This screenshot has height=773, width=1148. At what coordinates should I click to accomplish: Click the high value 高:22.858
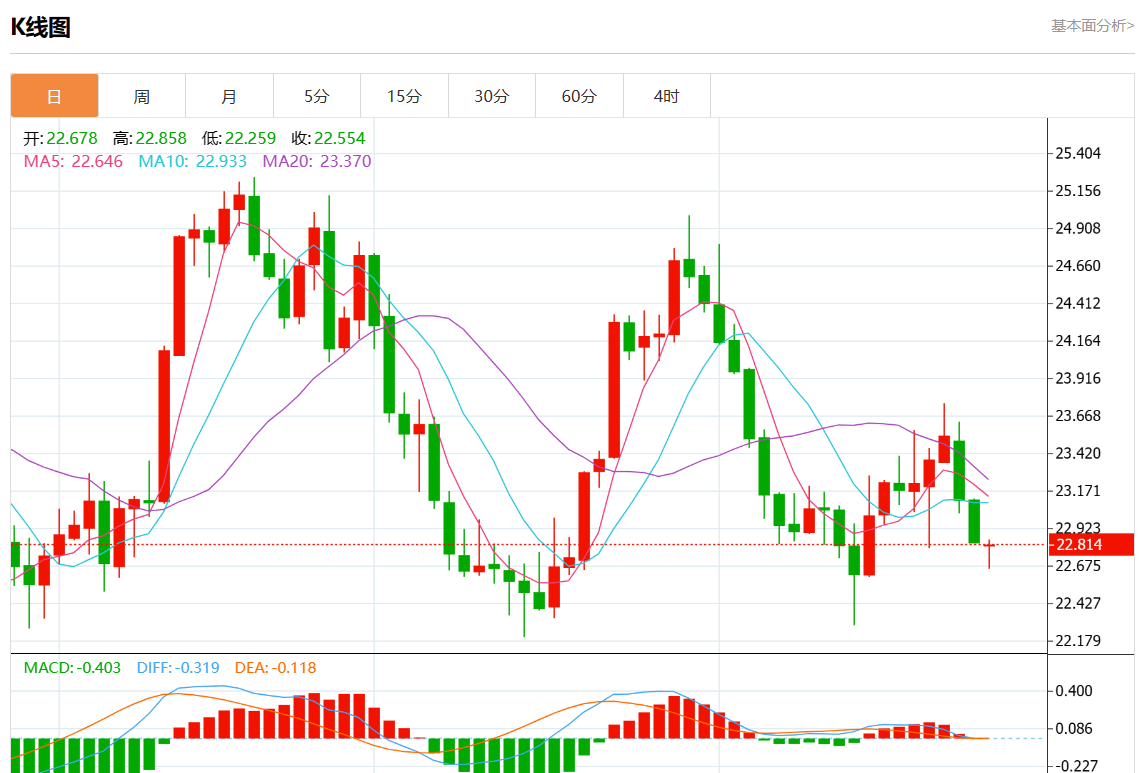pos(149,138)
